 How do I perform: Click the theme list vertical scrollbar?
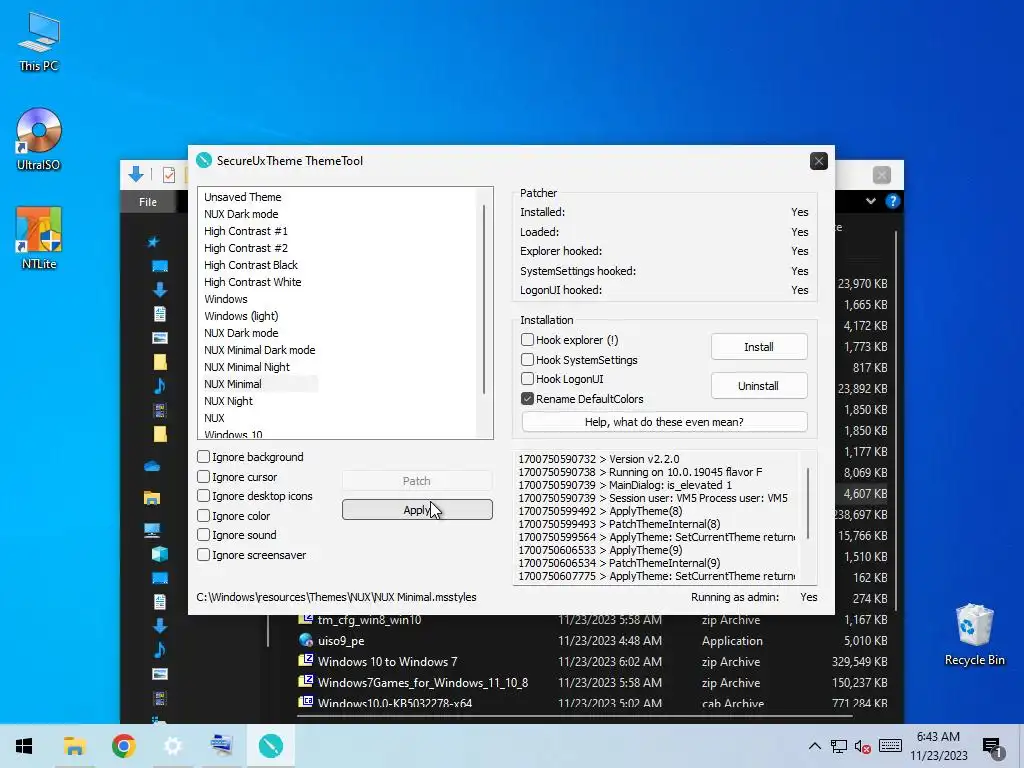click(484, 300)
